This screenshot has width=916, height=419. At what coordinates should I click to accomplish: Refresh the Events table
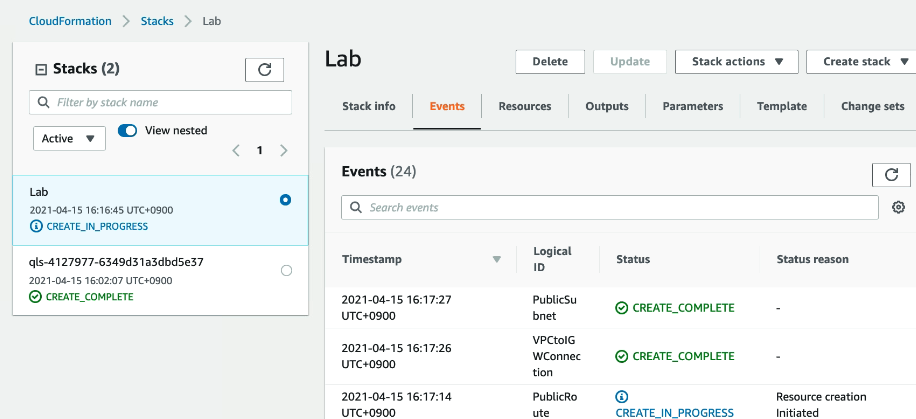tap(891, 175)
